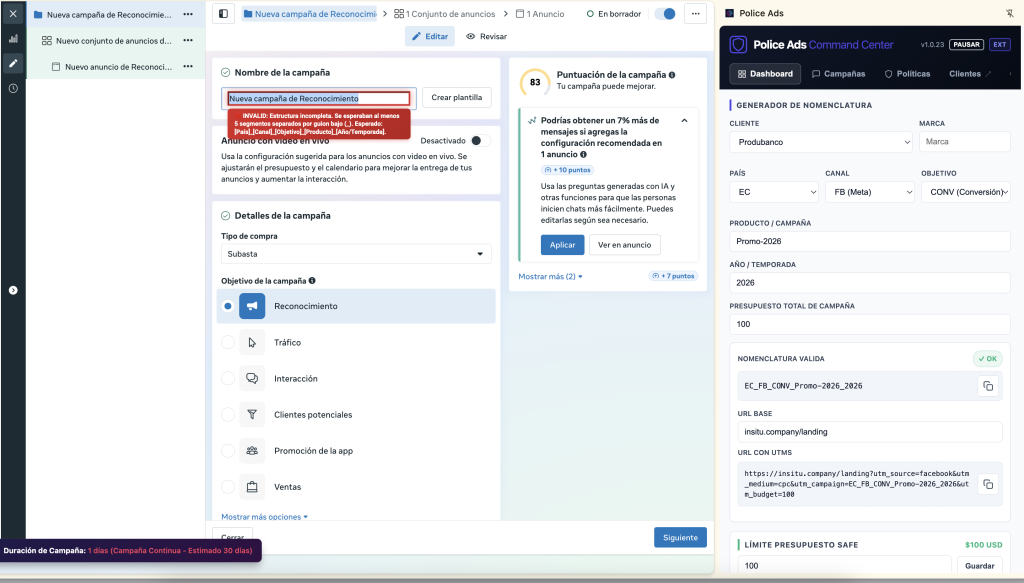Click the Clientes potenciales funnel icon
This screenshot has width=1024, height=583.
coord(252,414)
